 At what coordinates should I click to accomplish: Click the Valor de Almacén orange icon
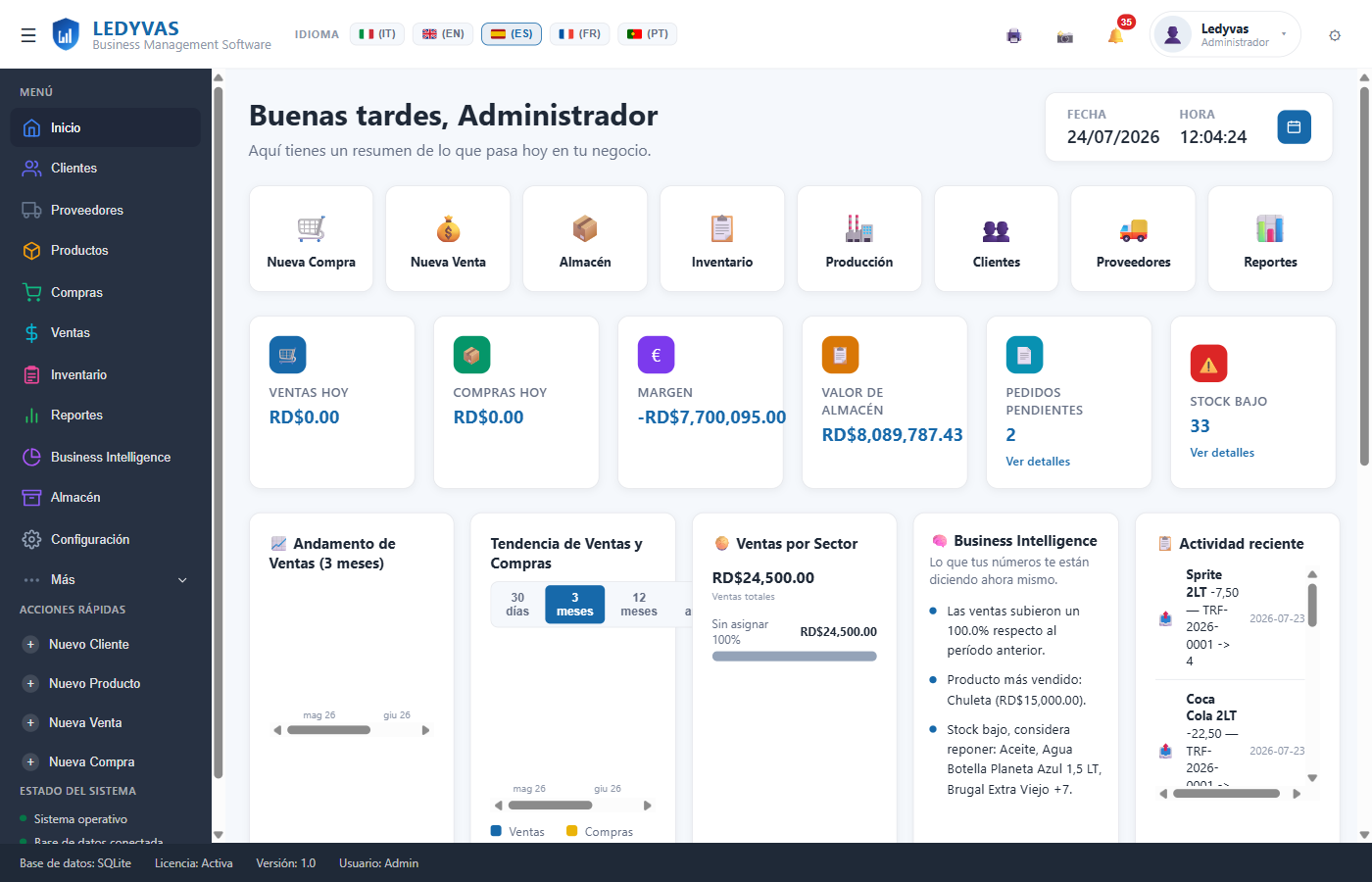(x=840, y=355)
